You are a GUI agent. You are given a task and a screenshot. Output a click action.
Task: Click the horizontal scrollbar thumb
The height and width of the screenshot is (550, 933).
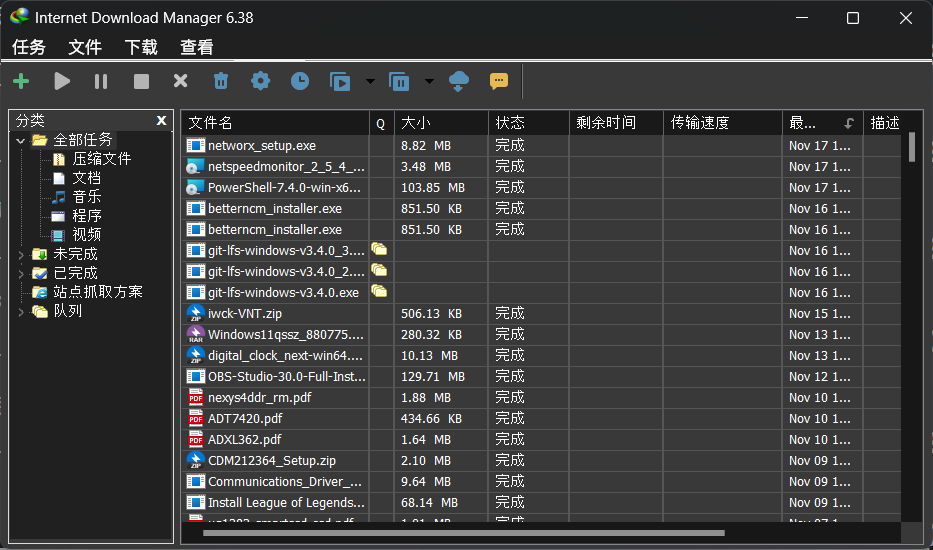pos(464,533)
